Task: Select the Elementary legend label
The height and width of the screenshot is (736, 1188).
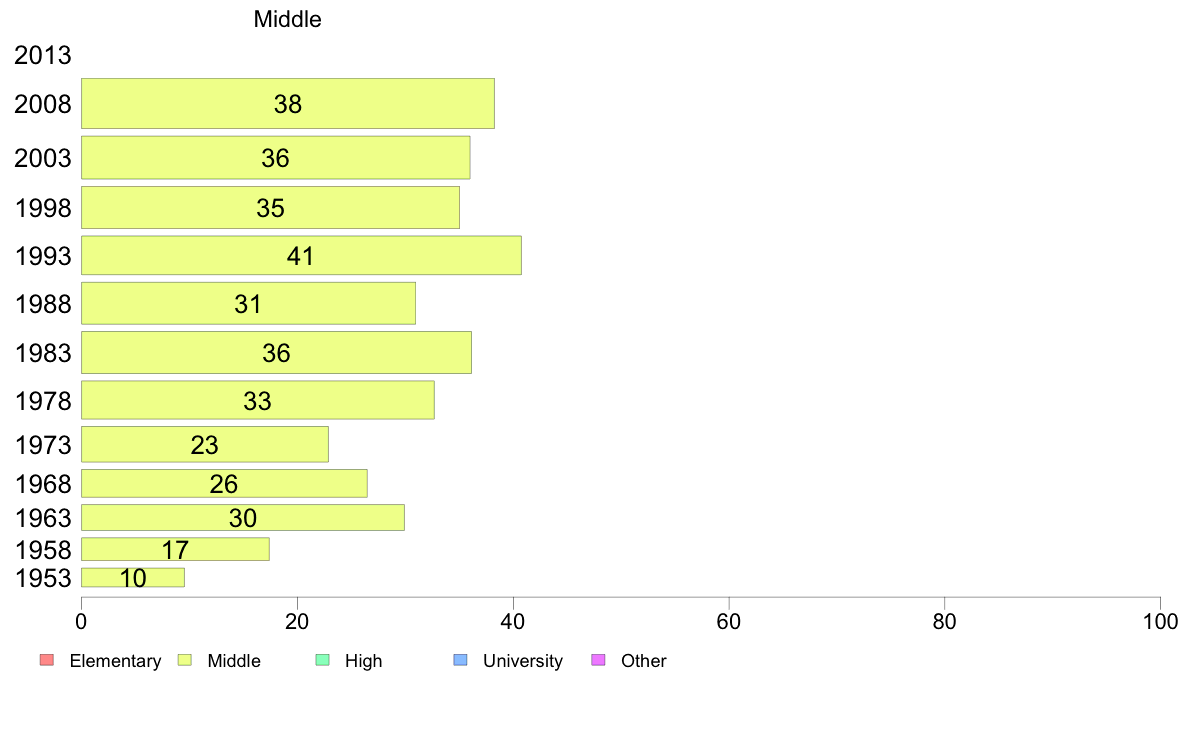Action: point(115,661)
